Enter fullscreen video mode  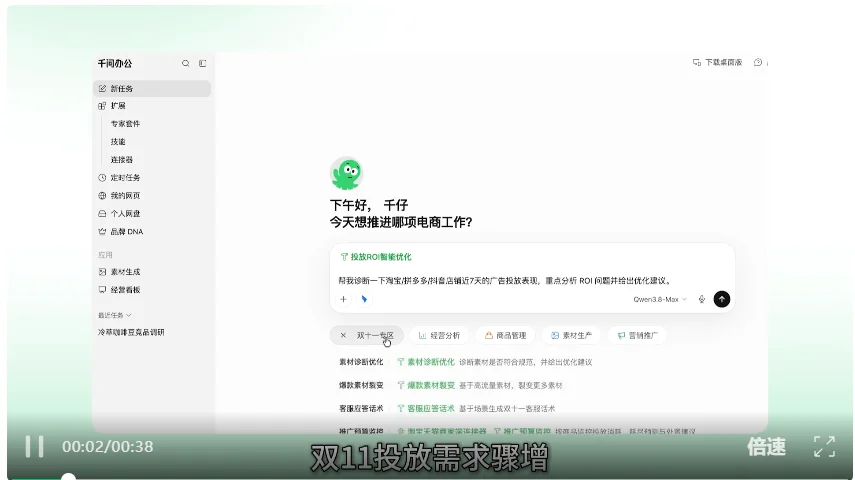(x=824, y=447)
